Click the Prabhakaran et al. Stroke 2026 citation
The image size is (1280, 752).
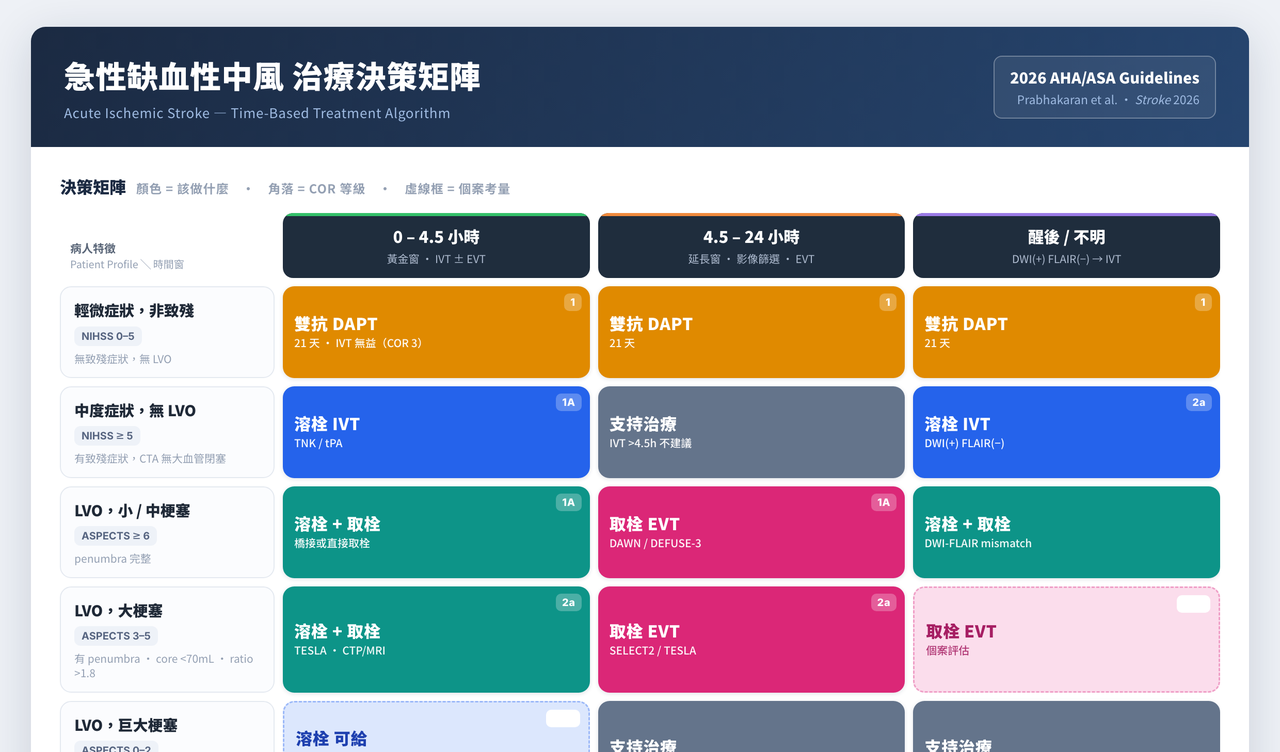coord(1108,100)
